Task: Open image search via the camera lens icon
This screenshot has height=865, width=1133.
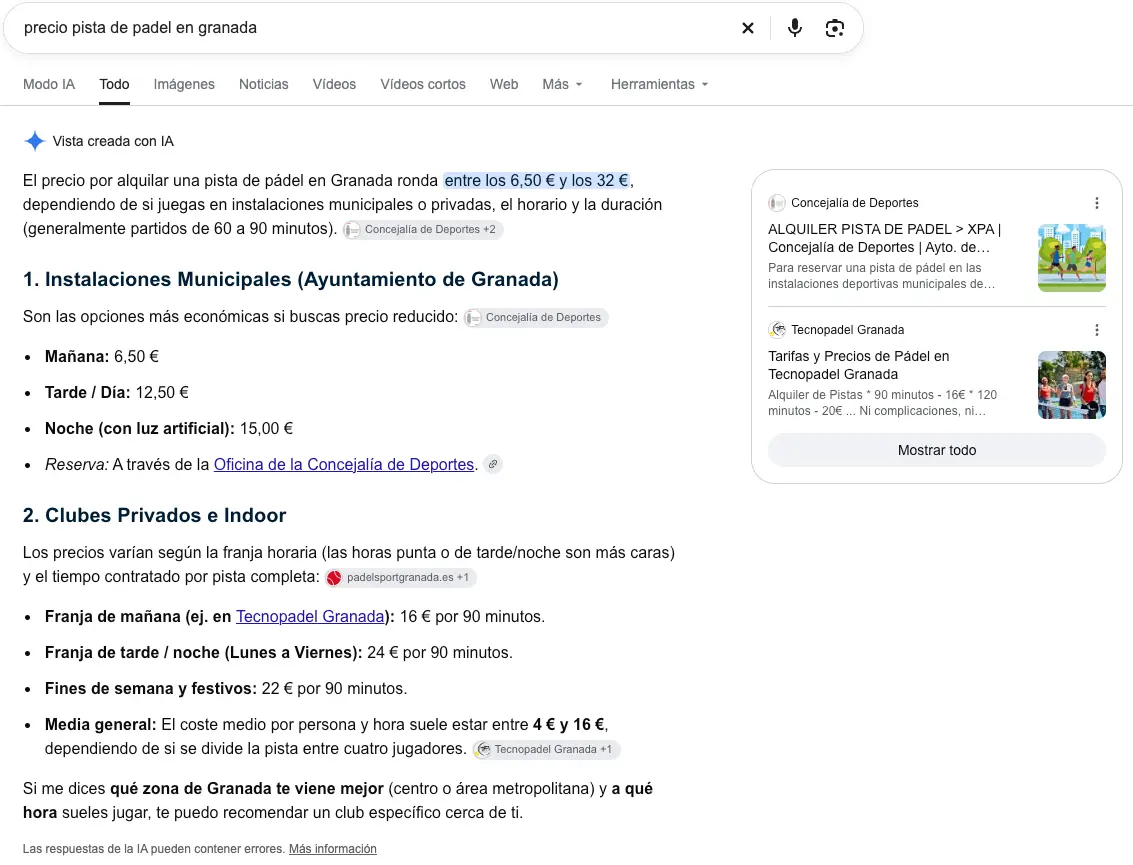Action: coord(835,28)
